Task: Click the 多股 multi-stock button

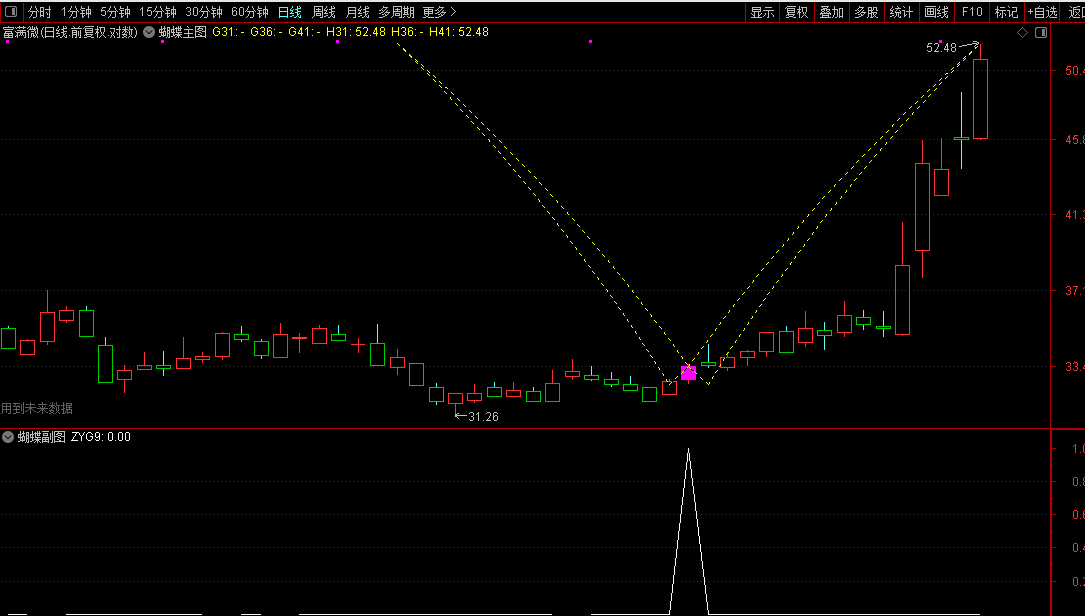Action: click(x=866, y=12)
